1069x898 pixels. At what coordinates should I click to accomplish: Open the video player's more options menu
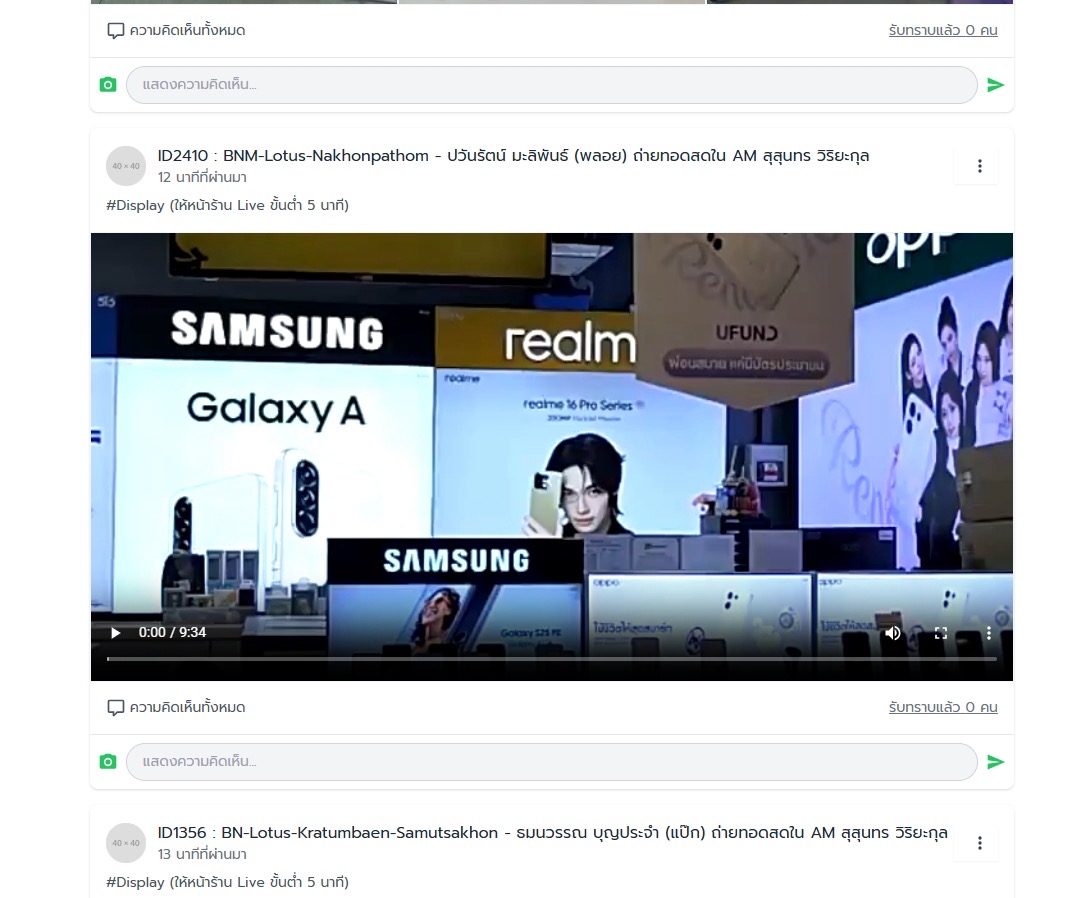point(989,633)
